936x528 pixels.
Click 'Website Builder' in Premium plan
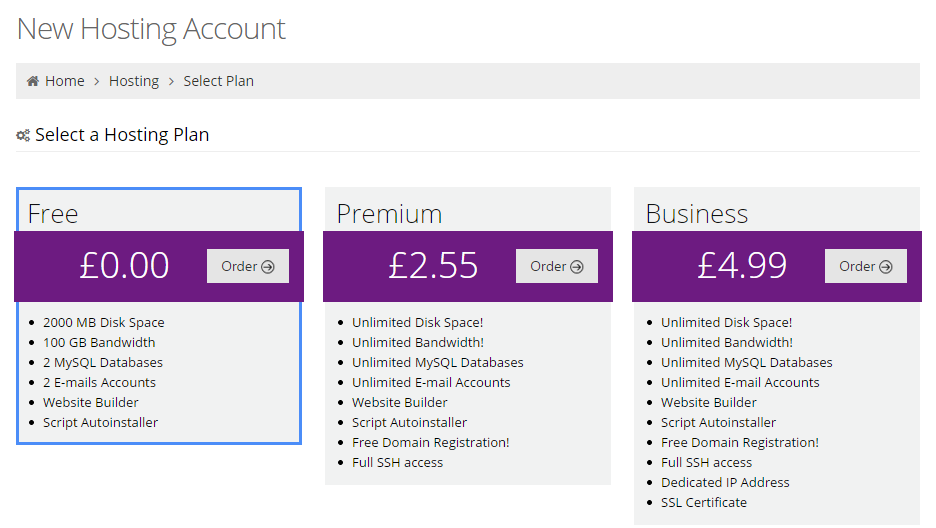400,403
